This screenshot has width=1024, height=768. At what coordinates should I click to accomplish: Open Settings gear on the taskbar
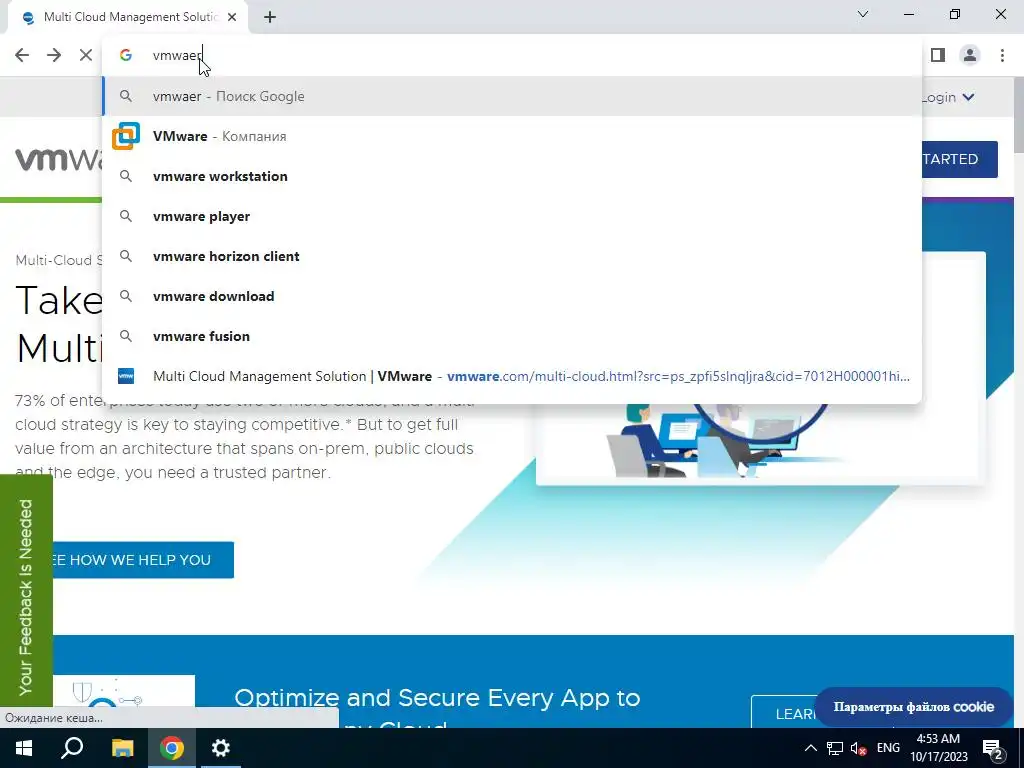coord(221,748)
